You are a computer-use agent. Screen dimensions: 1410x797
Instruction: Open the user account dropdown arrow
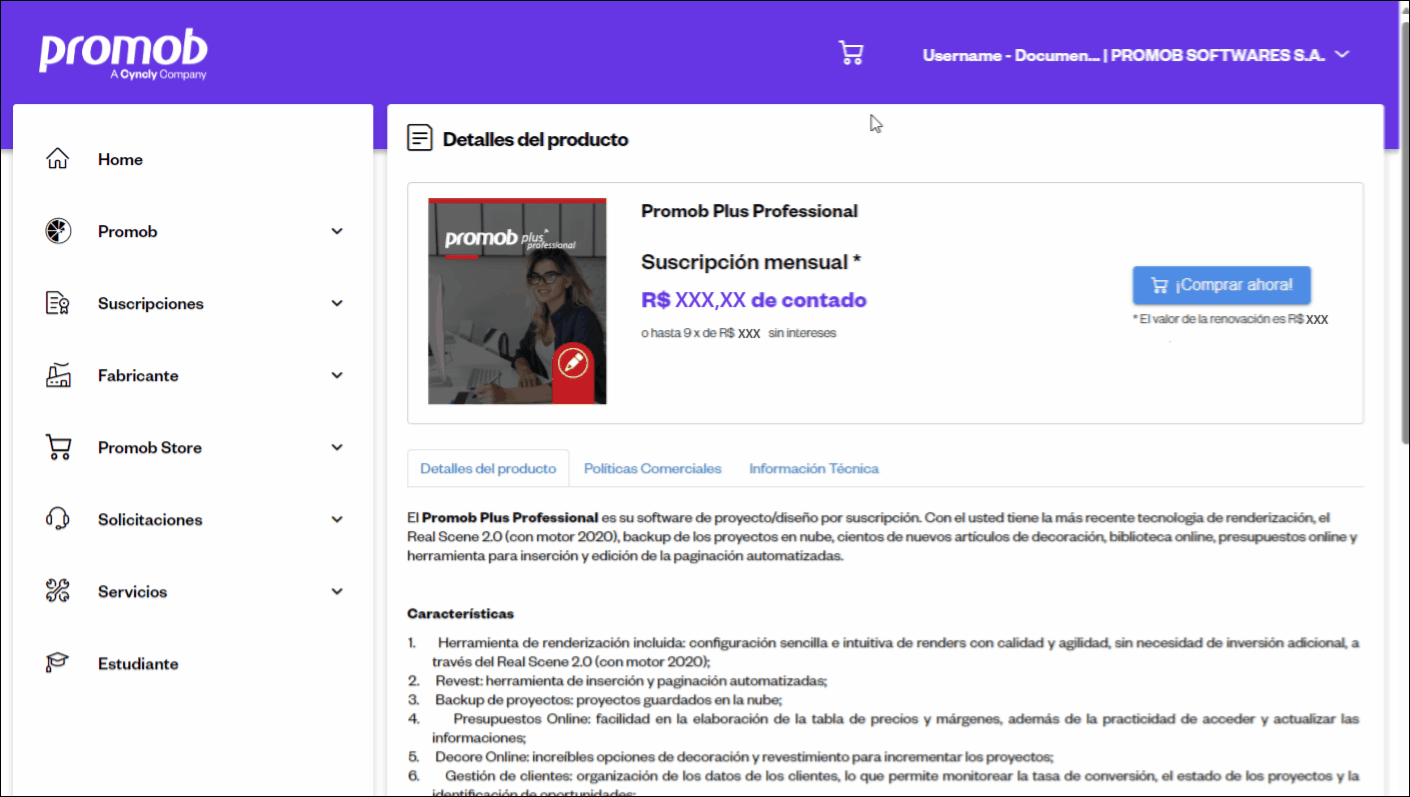[x=1342, y=55]
